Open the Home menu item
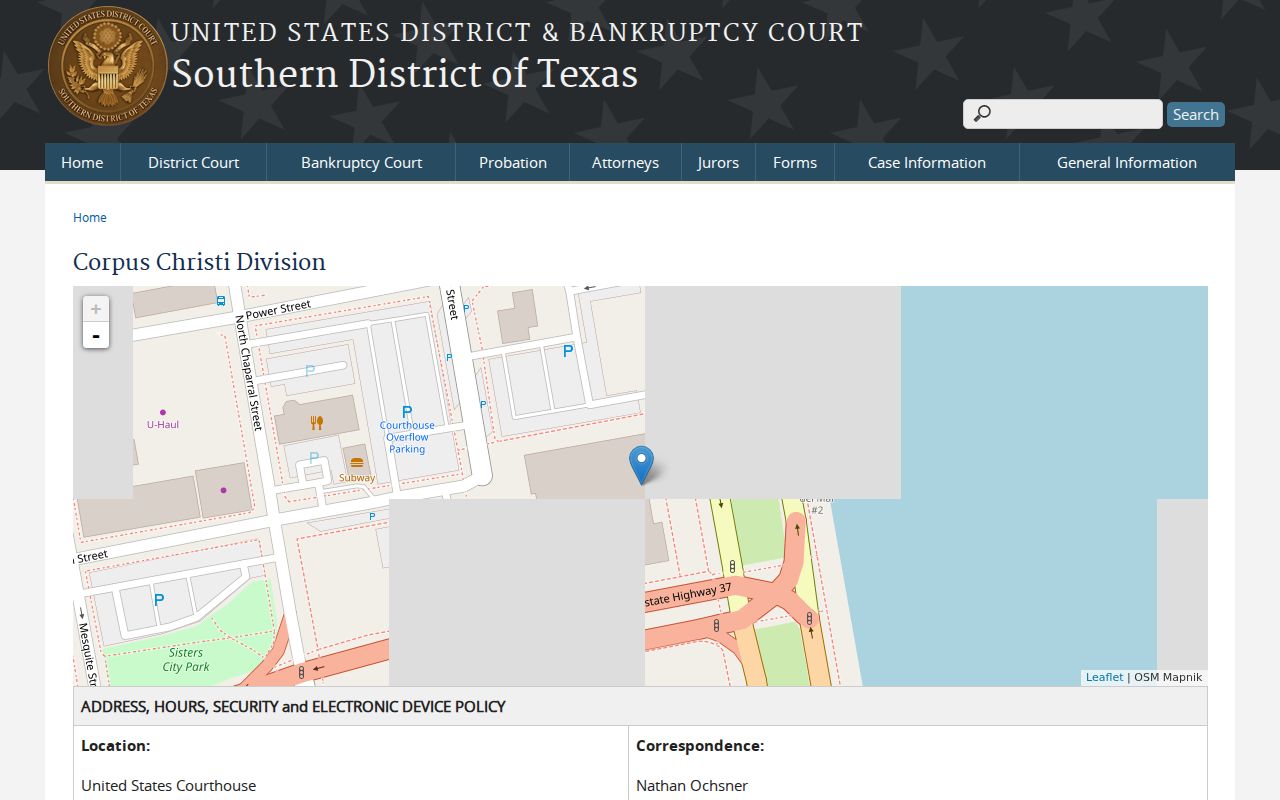The image size is (1280, 800). 82,162
